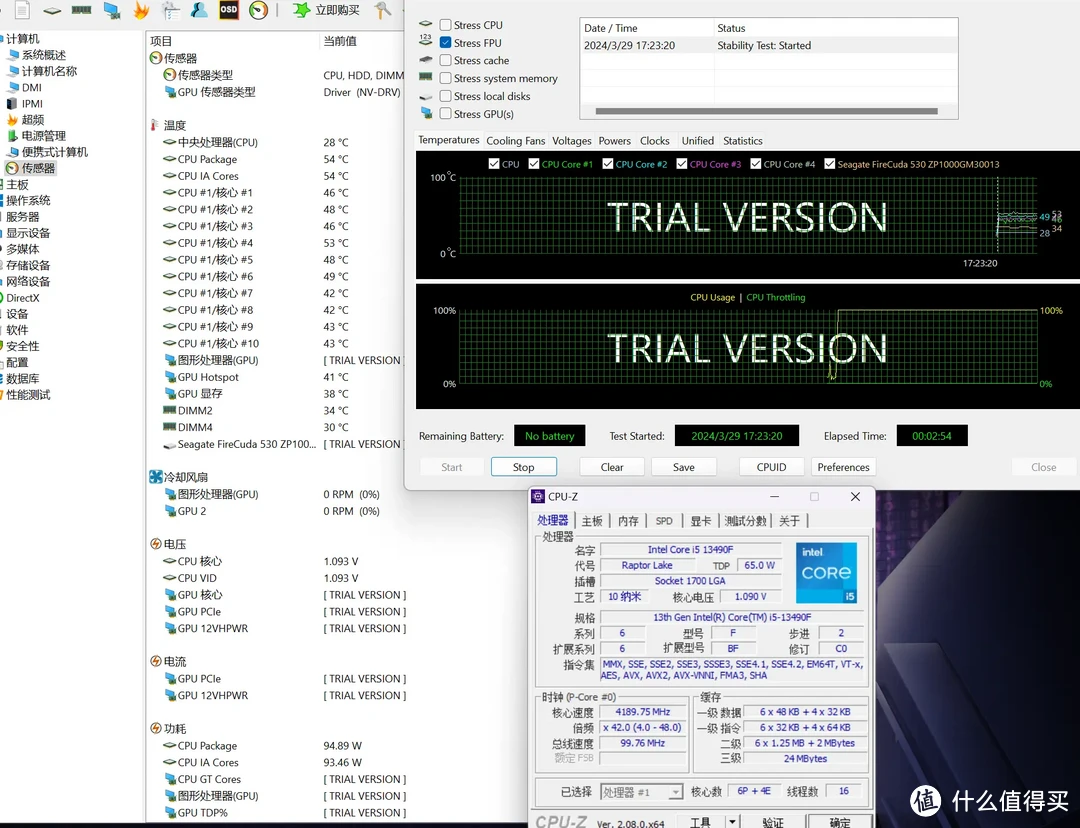Open the 内存 tab in CPU-Z

coord(627,521)
